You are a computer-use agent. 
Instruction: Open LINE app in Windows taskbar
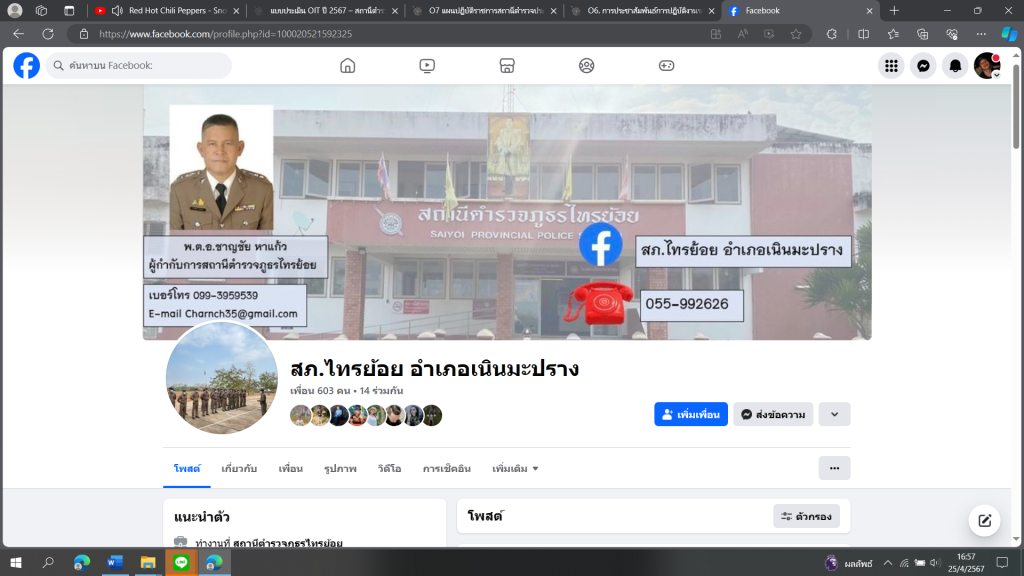pyautogui.click(x=181, y=562)
